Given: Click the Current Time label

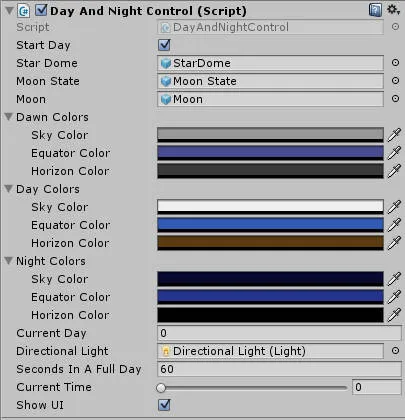Looking at the screenshot, I should tap(54, 387).
